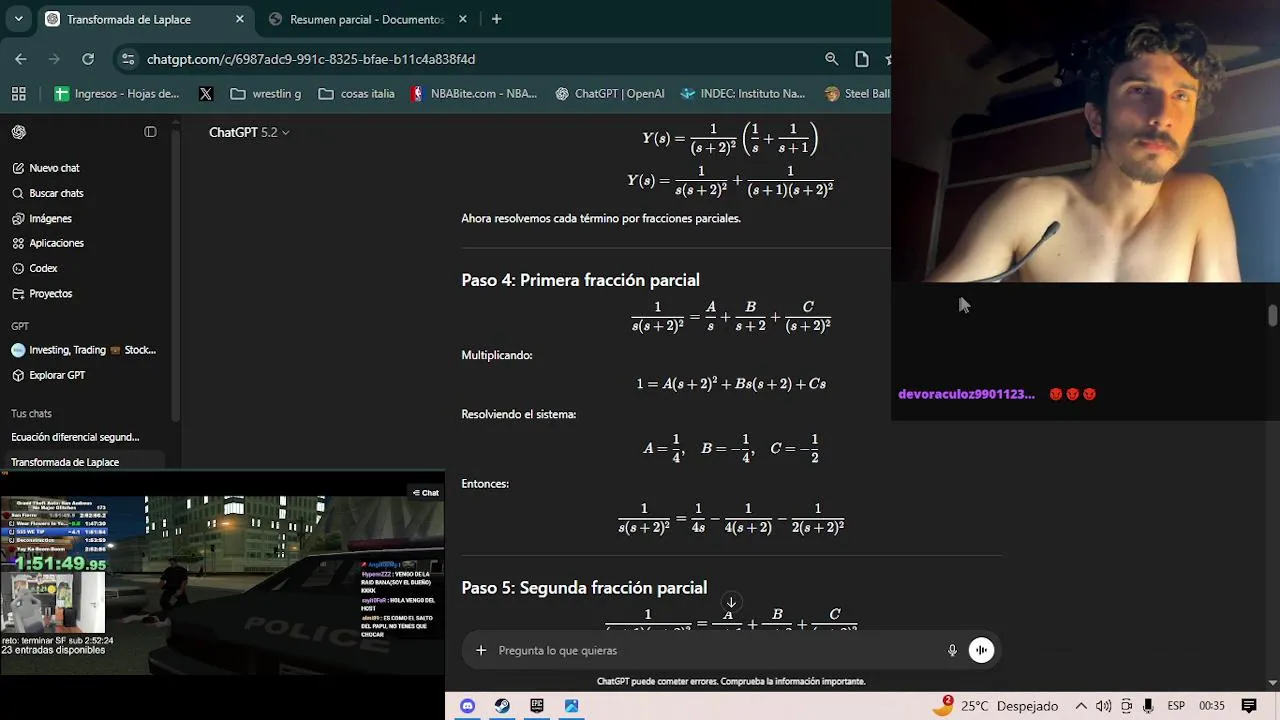Image resolution: width=1280 pixels, height=720 pixels.
Task: Jump to bottom with down-arrow button
Action: coord(731,602)
